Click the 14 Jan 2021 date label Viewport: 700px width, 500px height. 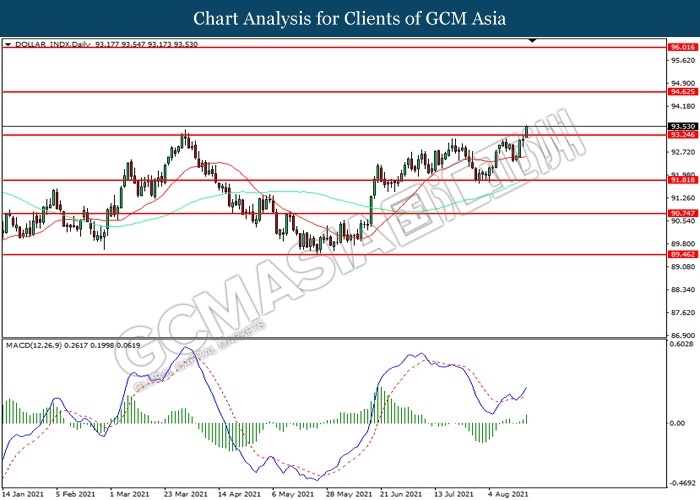pos(23,493)
